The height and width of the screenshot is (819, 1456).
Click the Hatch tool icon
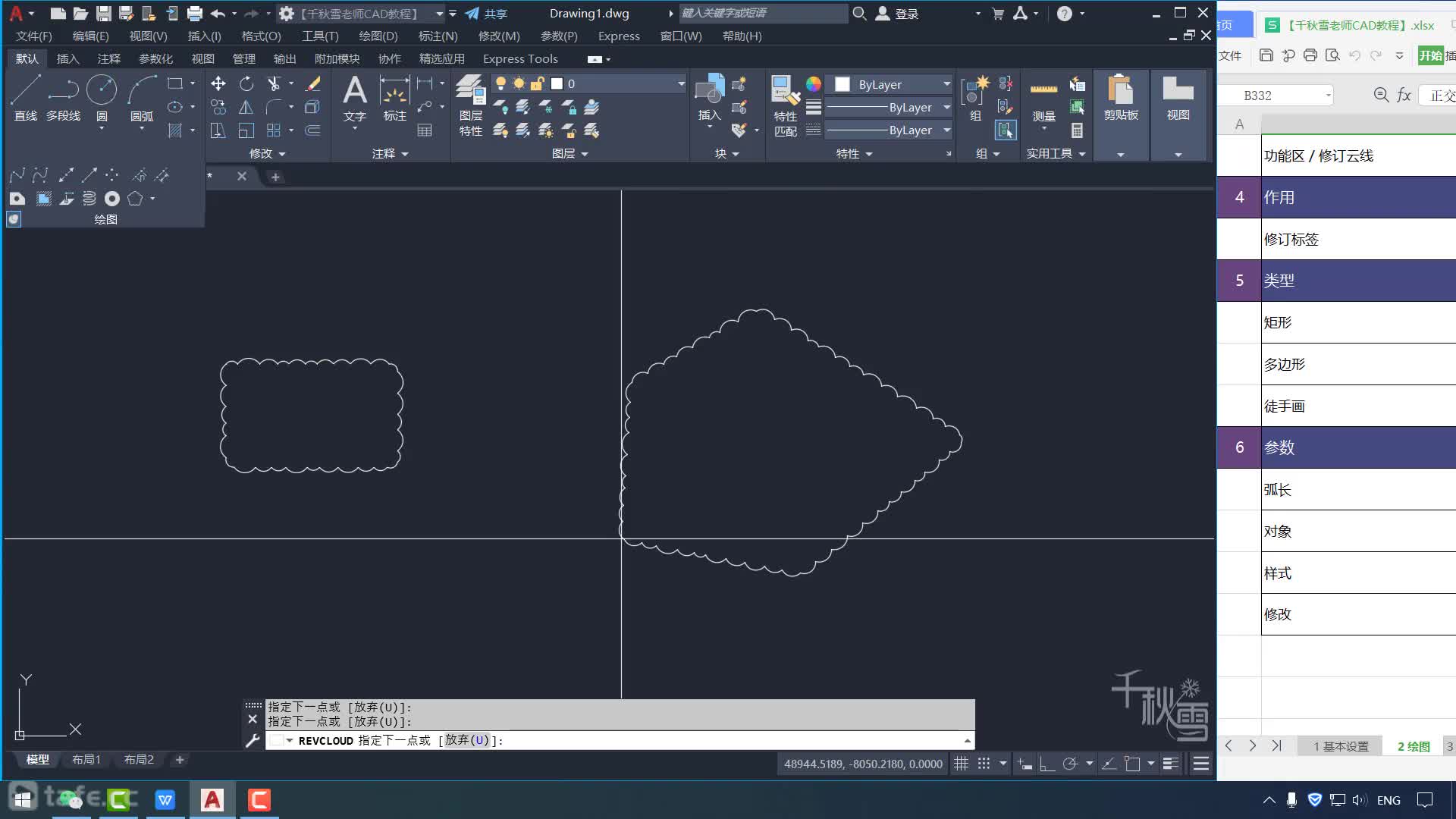pyautogui.click(x=175, y=130)
